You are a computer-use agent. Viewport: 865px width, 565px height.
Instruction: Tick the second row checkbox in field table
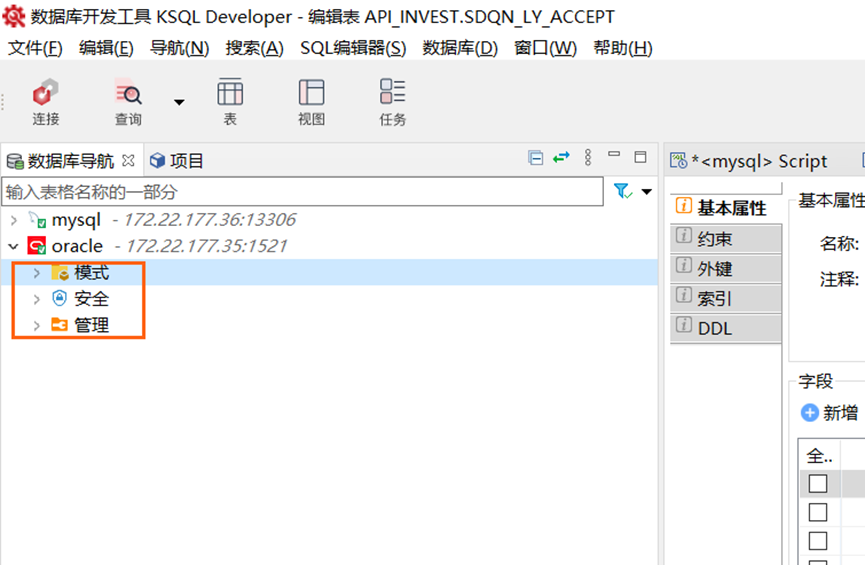tap(818, 512)
